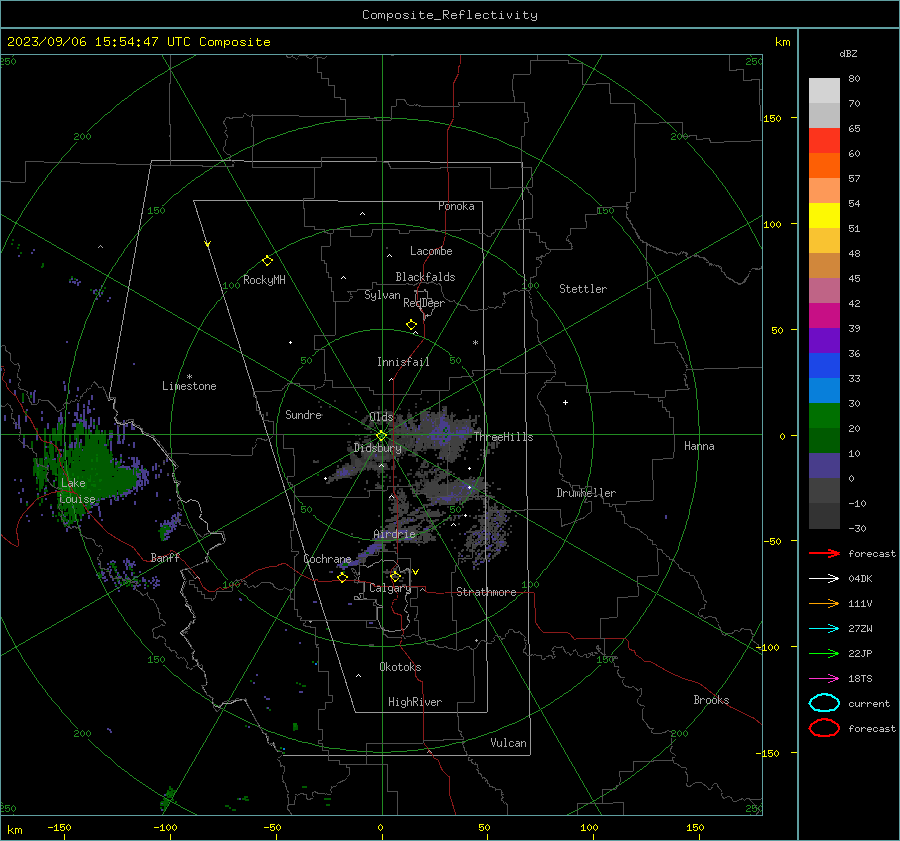Click the purple swatch between 39 and 36

(x=824, y=341)
